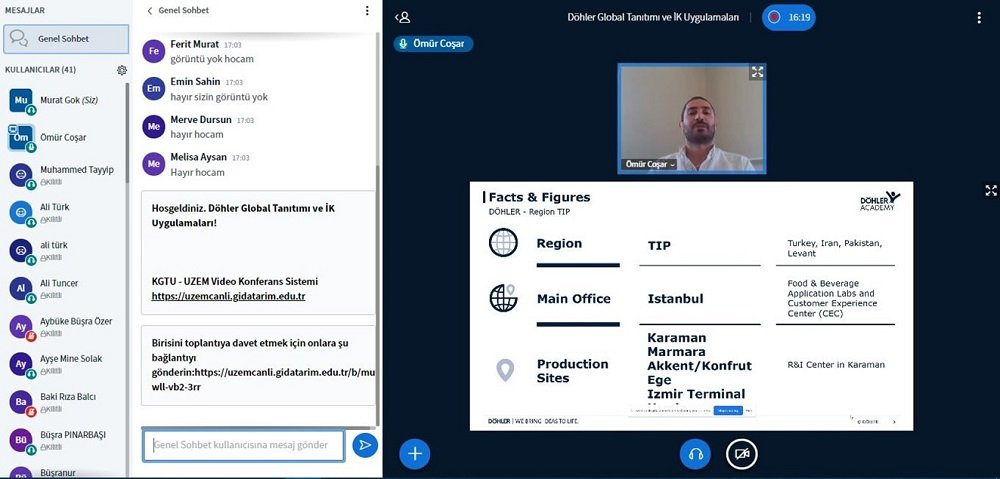Toggle the user list panel icon
This screenshot has width=1000, height=479.
(x=402, y=17)
